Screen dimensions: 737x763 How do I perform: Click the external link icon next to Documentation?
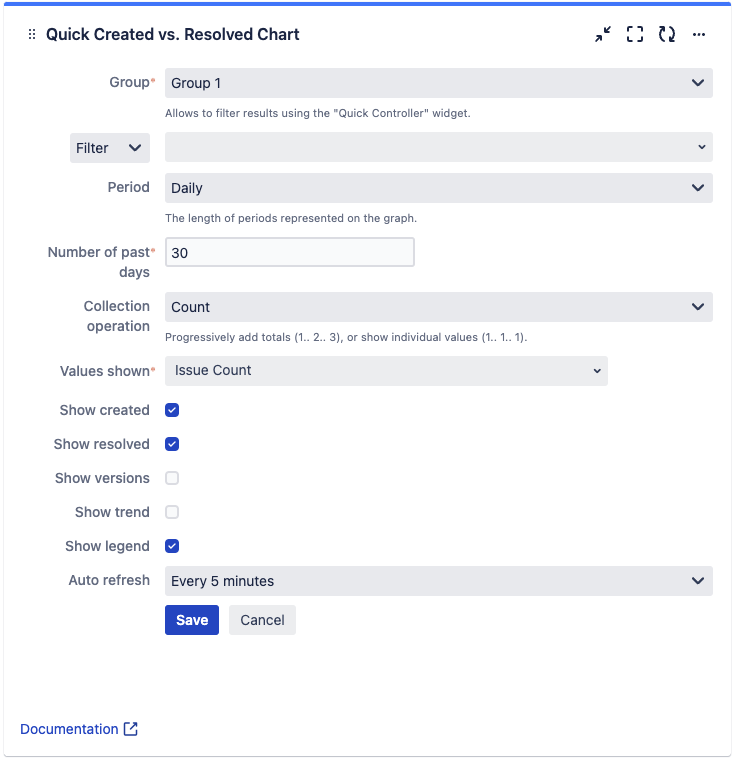tap(131, 729)
